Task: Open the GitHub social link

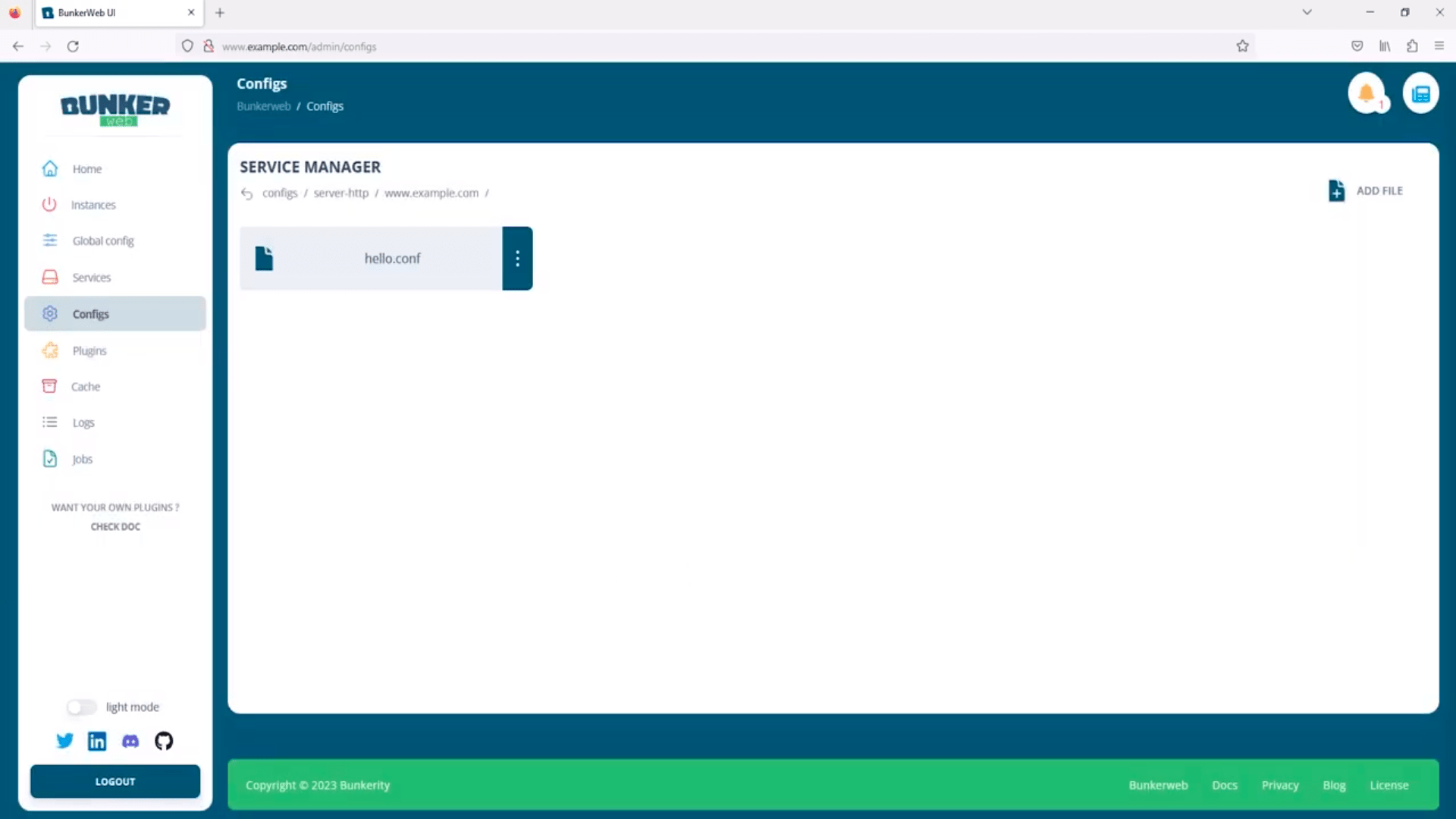Action: point(164,741)
